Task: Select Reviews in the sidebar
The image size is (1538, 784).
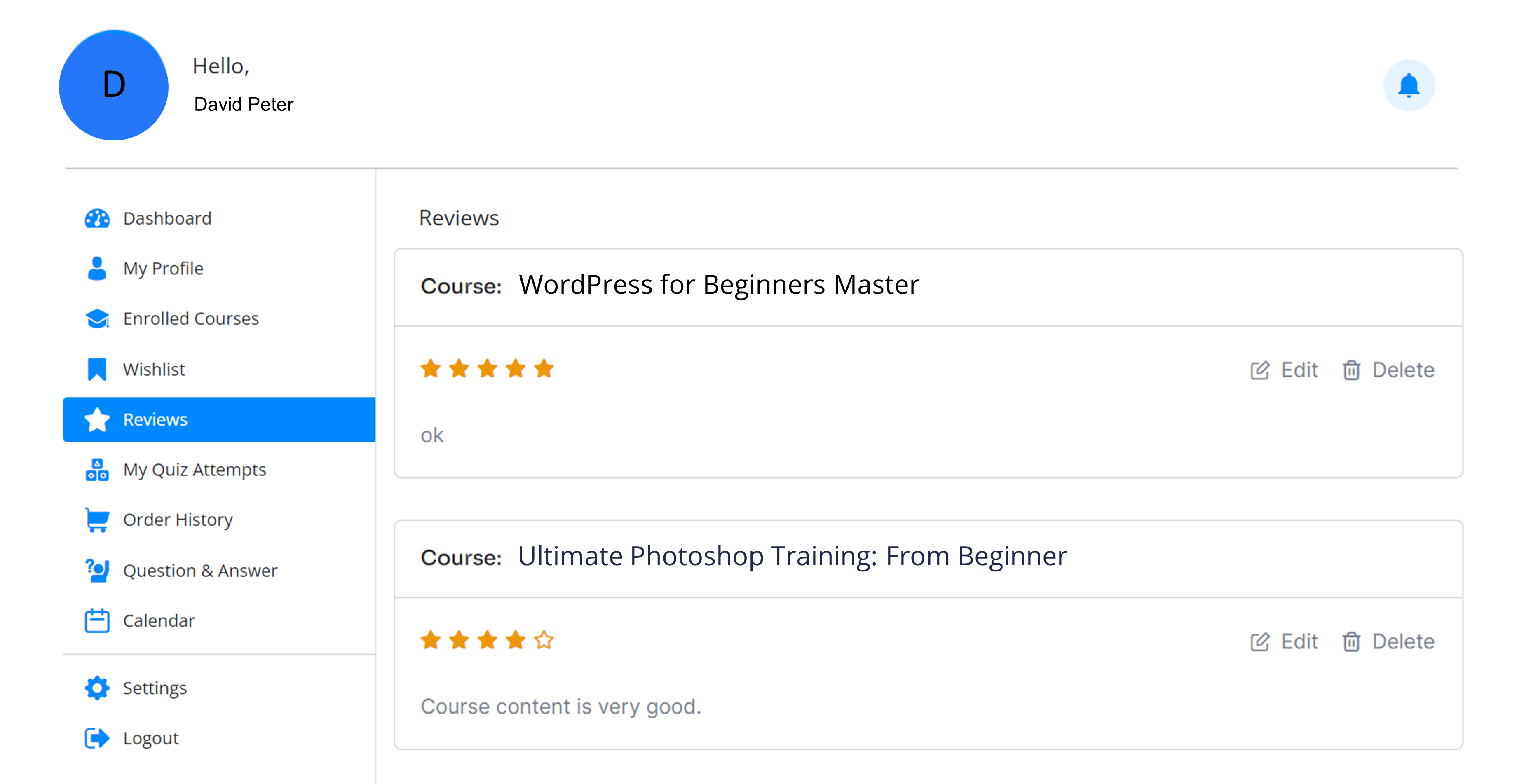Action: (155, 419)
